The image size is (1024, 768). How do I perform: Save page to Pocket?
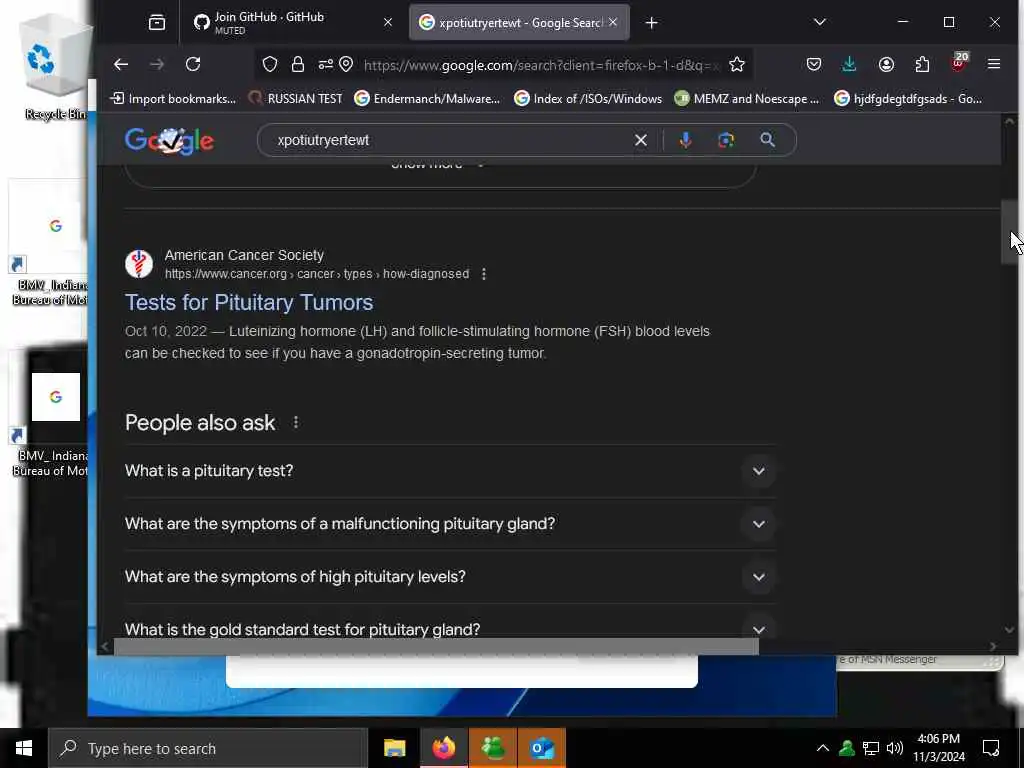[814, 64]
